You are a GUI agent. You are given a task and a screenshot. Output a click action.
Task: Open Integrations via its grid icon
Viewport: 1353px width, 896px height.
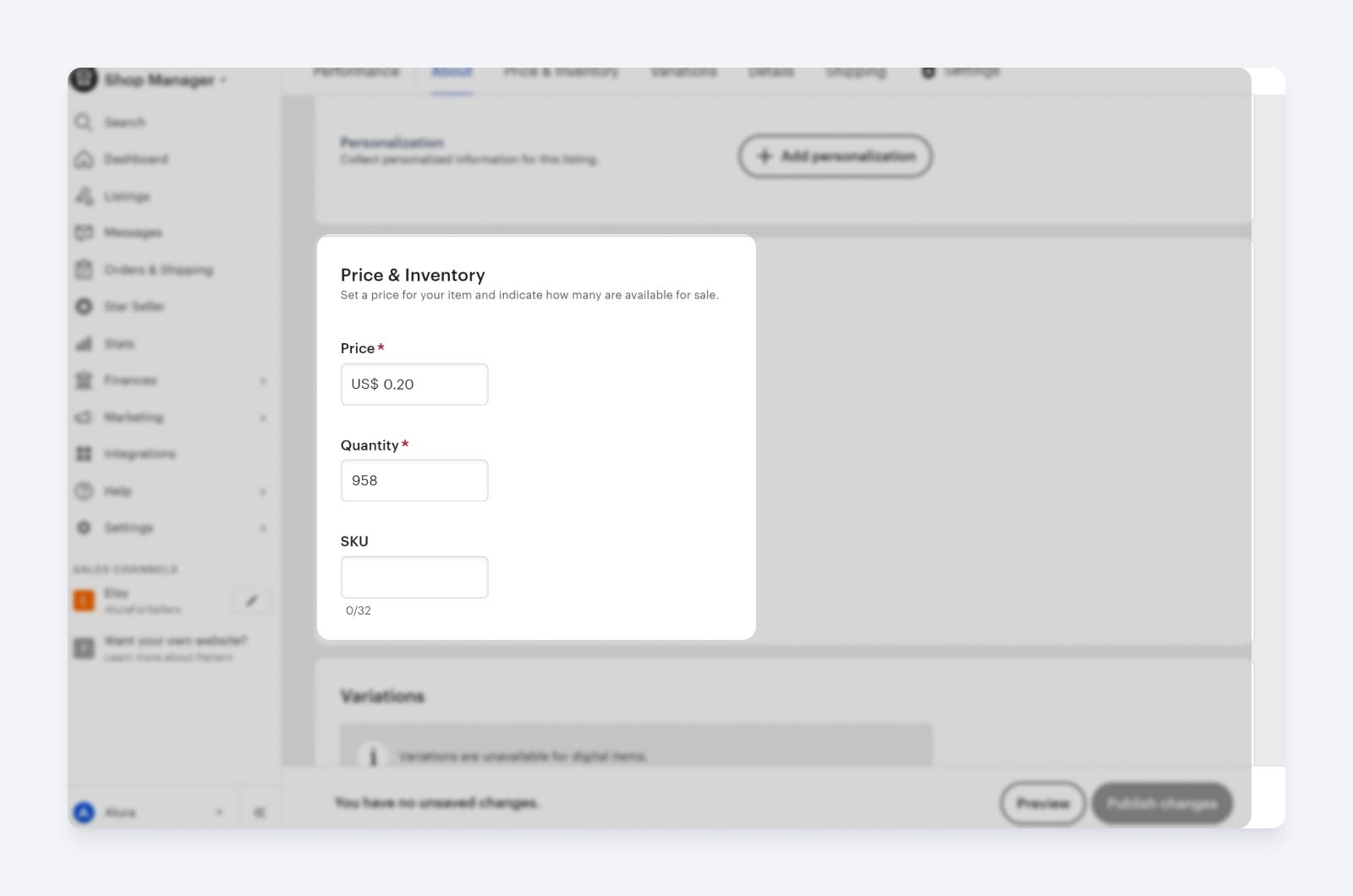pos(84,454)
